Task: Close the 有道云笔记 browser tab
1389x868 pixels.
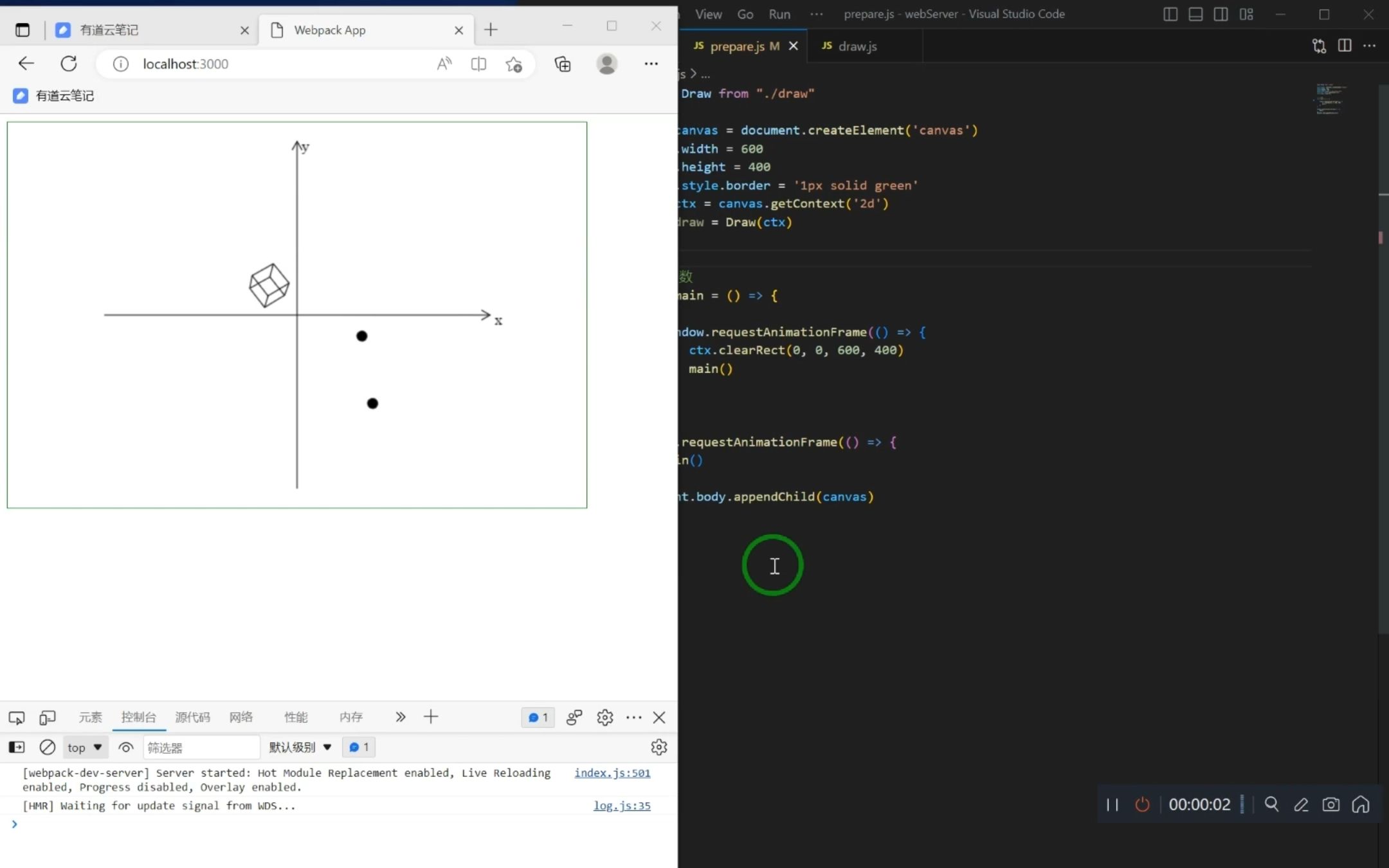Action: (244, 30)
